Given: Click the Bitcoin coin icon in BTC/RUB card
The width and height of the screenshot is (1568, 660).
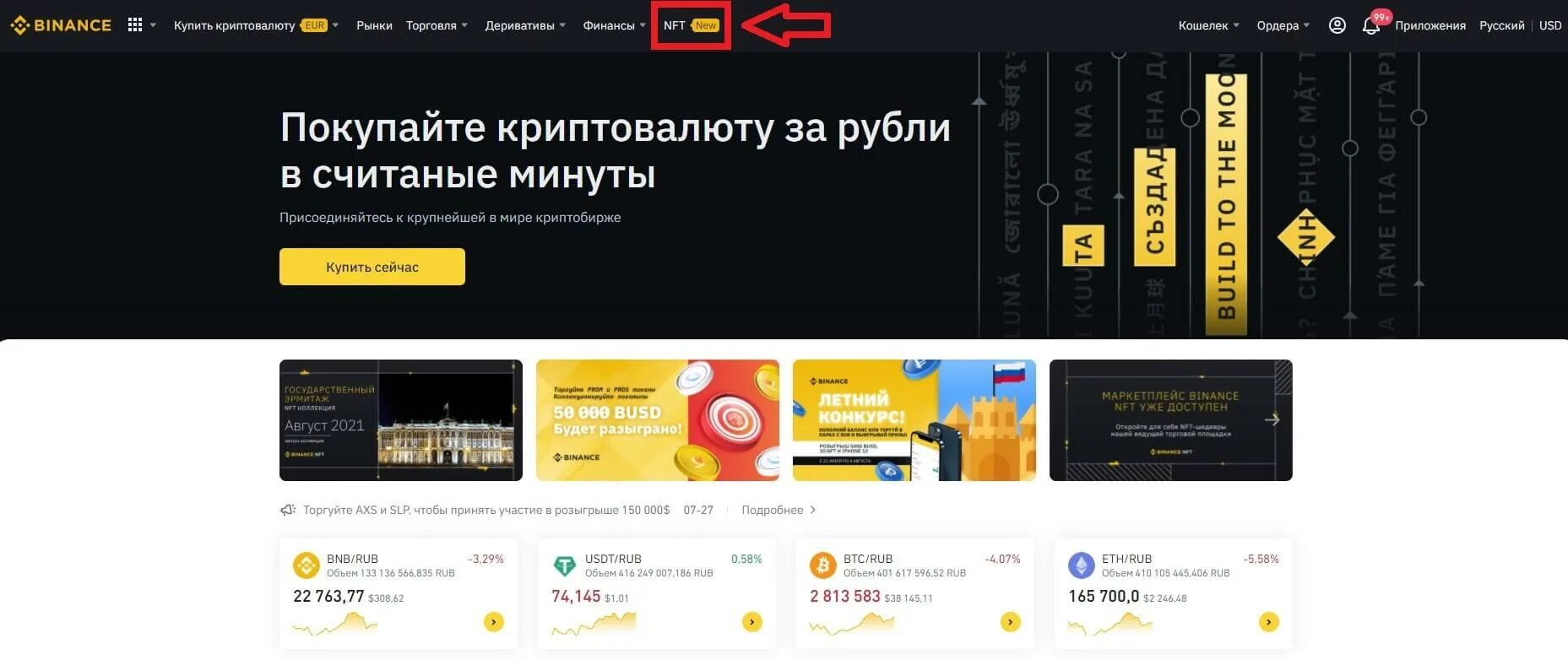Looking at the screenshot, I should [822, 565].
